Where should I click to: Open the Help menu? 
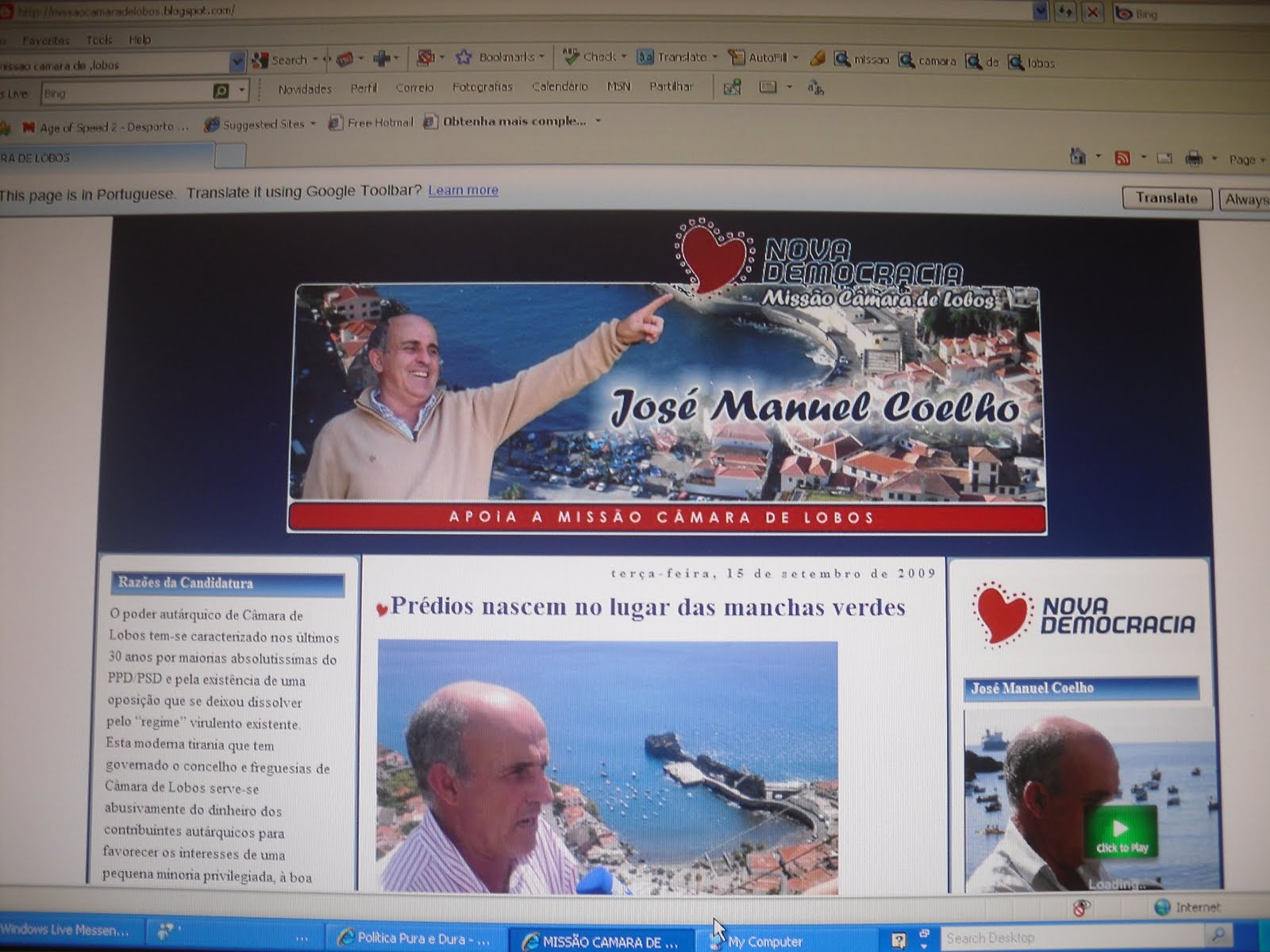[140, 40]
